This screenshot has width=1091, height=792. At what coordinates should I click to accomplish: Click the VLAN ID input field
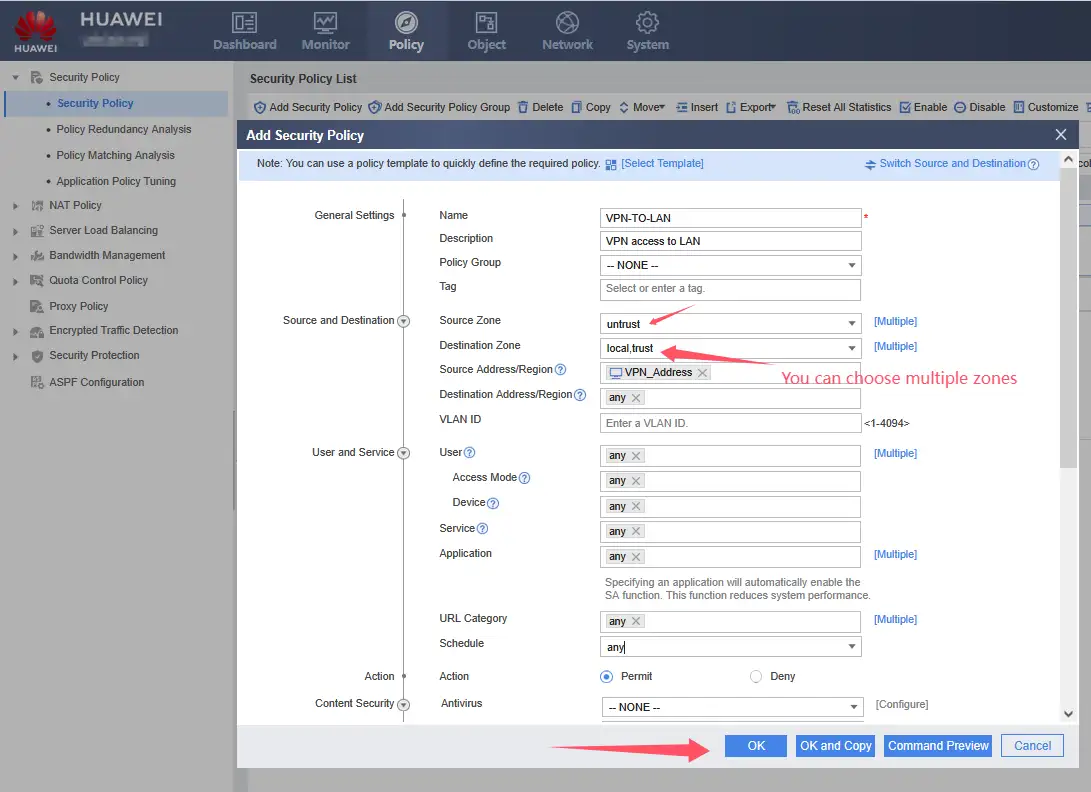point(730,423)
